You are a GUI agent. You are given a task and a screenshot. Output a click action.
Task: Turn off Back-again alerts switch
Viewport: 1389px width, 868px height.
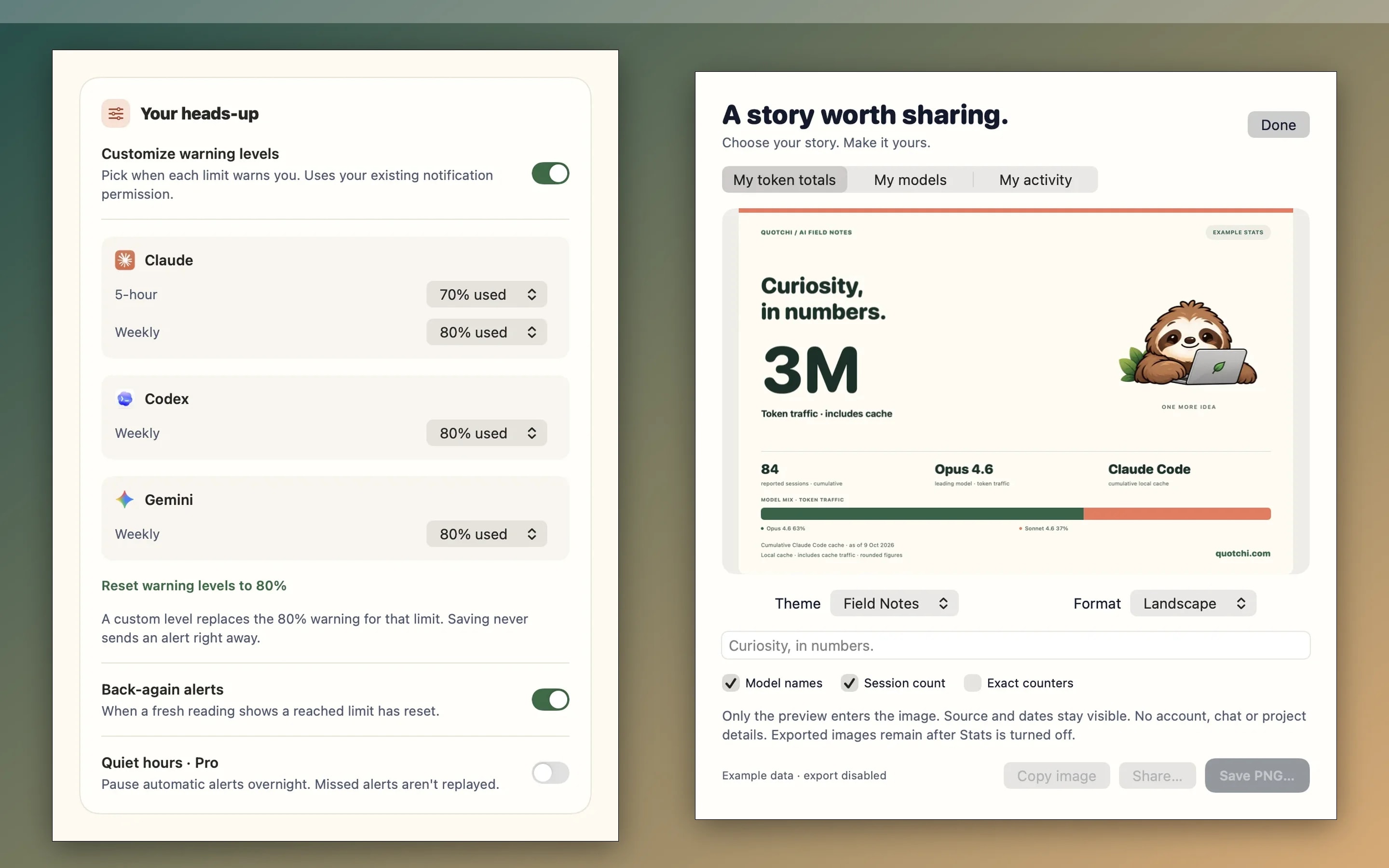550,699
